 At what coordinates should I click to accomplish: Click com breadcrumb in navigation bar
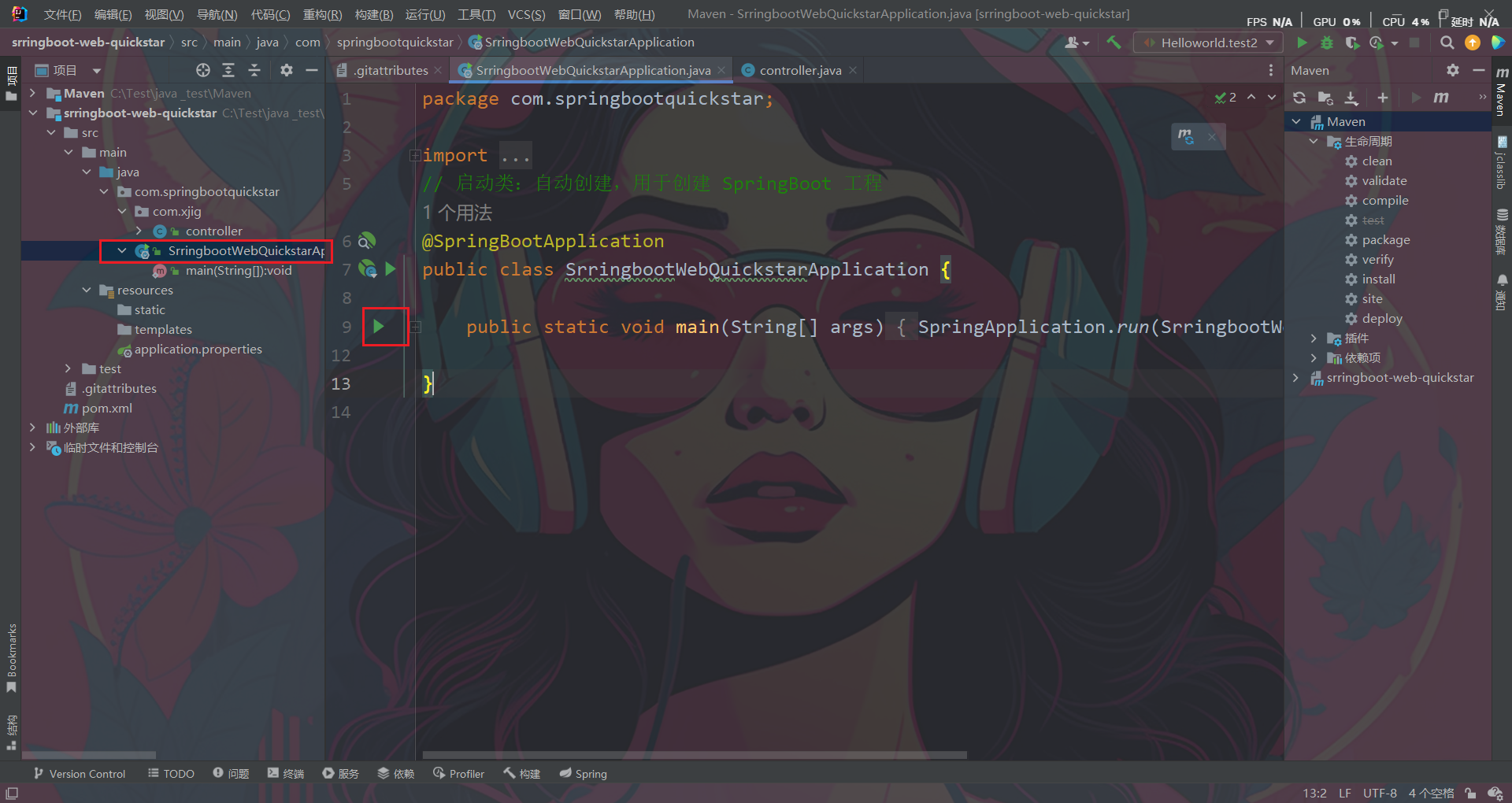tap(308, 43)
